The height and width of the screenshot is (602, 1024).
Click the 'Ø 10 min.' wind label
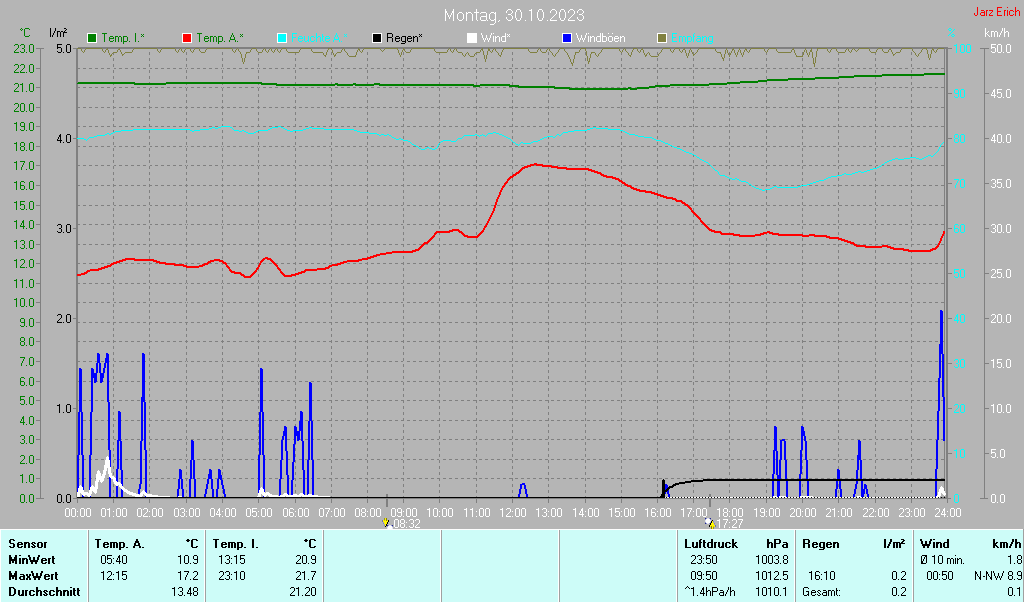click(942, 560)
